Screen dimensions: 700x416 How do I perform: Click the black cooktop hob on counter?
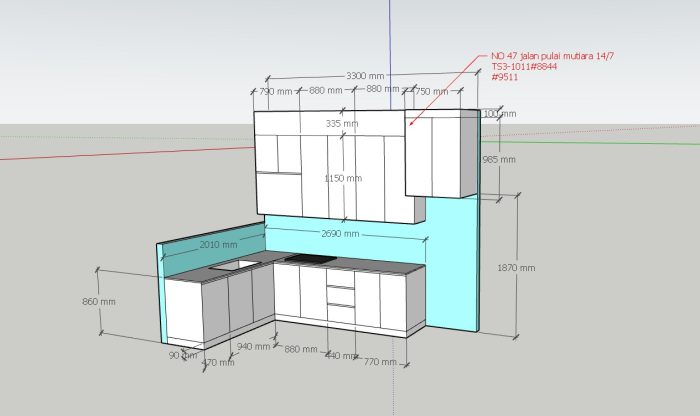[309, 260]
